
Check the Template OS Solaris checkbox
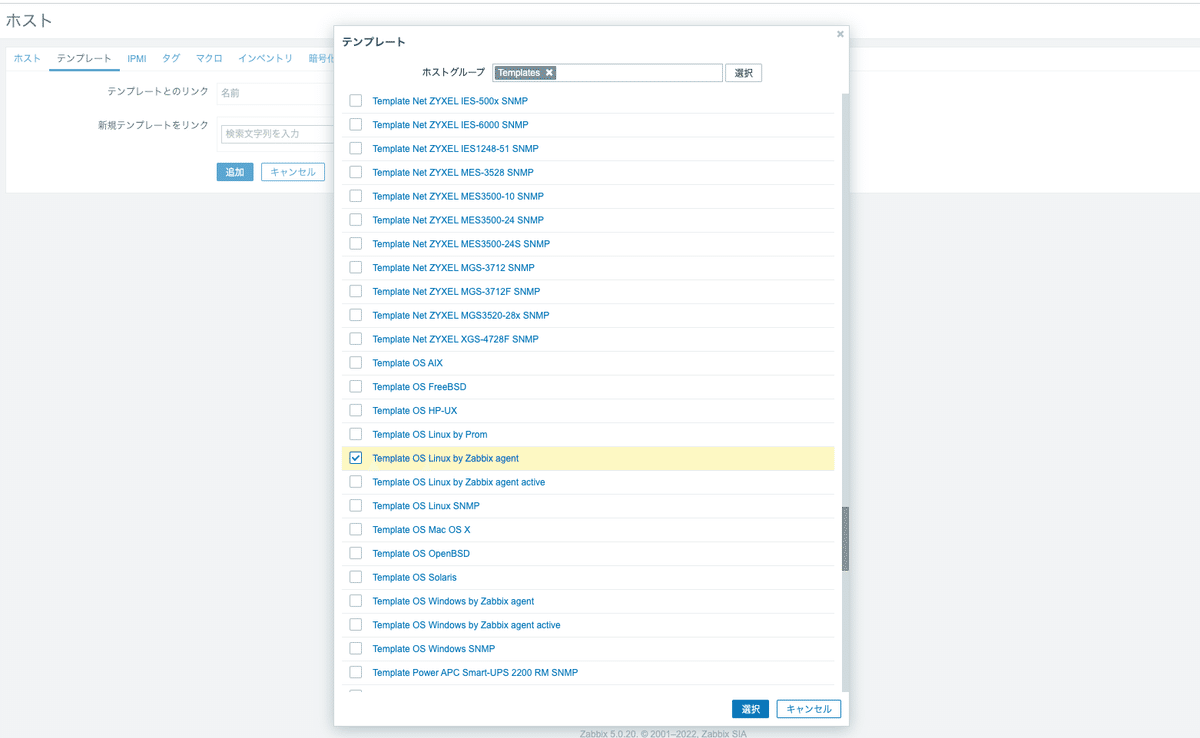pos(355,578)
